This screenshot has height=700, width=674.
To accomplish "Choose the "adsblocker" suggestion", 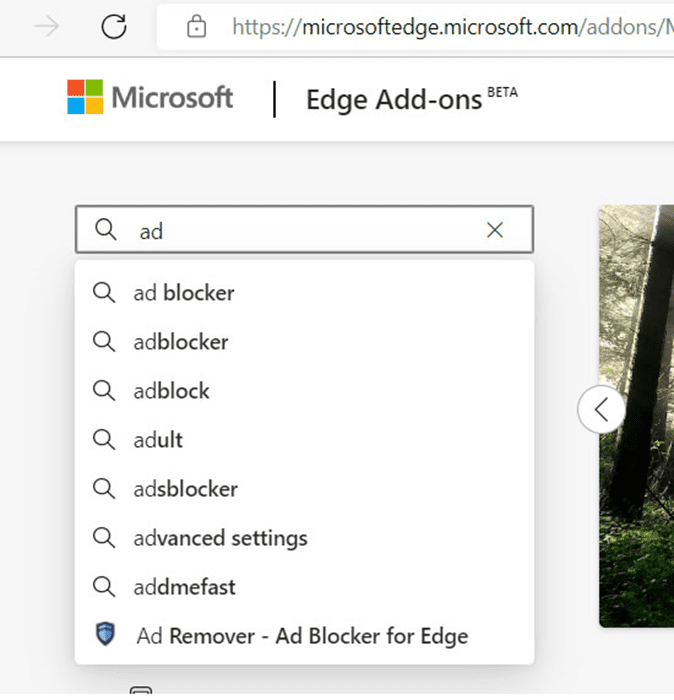I will click(186, 489).
